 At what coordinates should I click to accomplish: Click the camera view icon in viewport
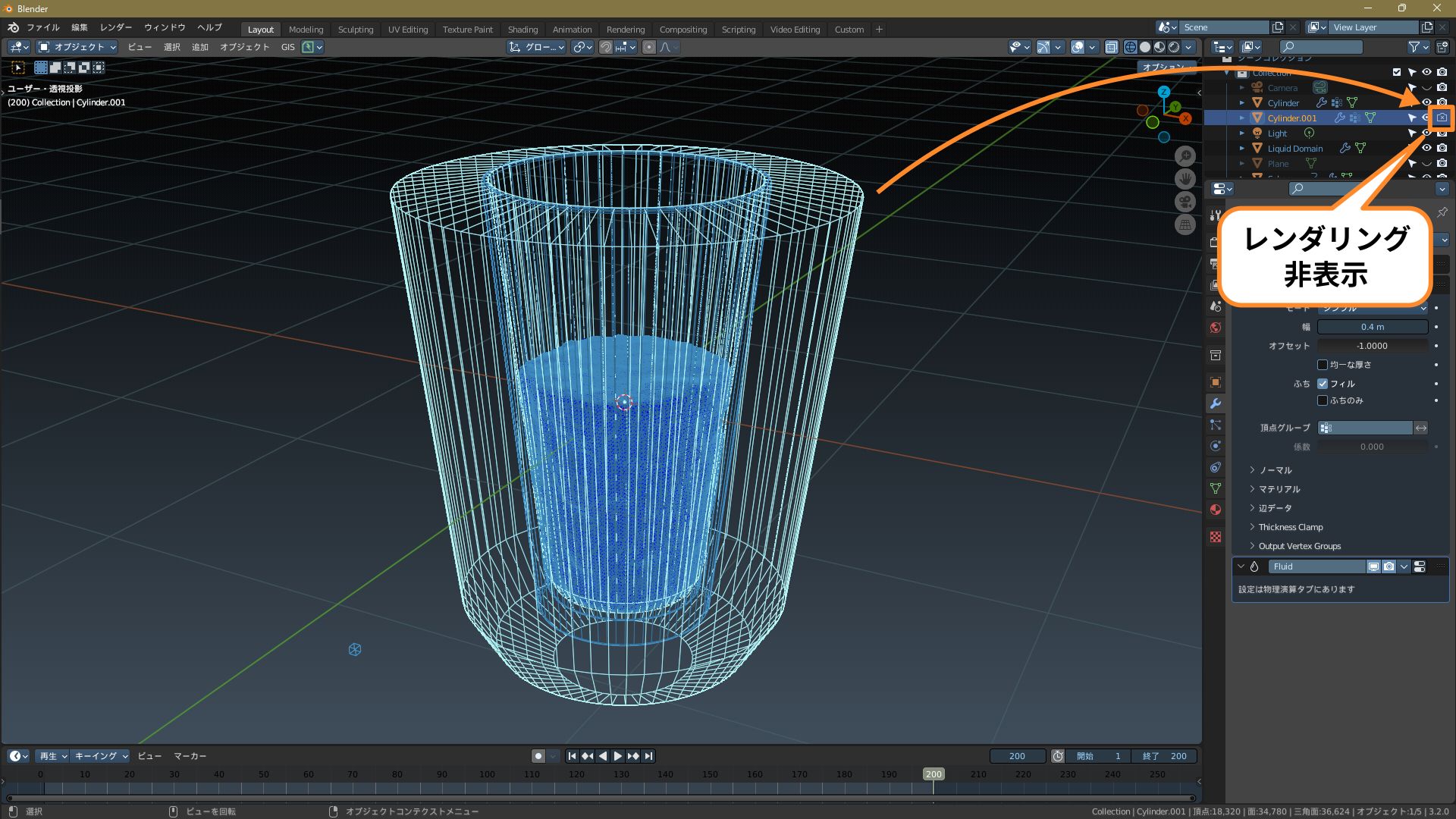[x=1185, y=202]
